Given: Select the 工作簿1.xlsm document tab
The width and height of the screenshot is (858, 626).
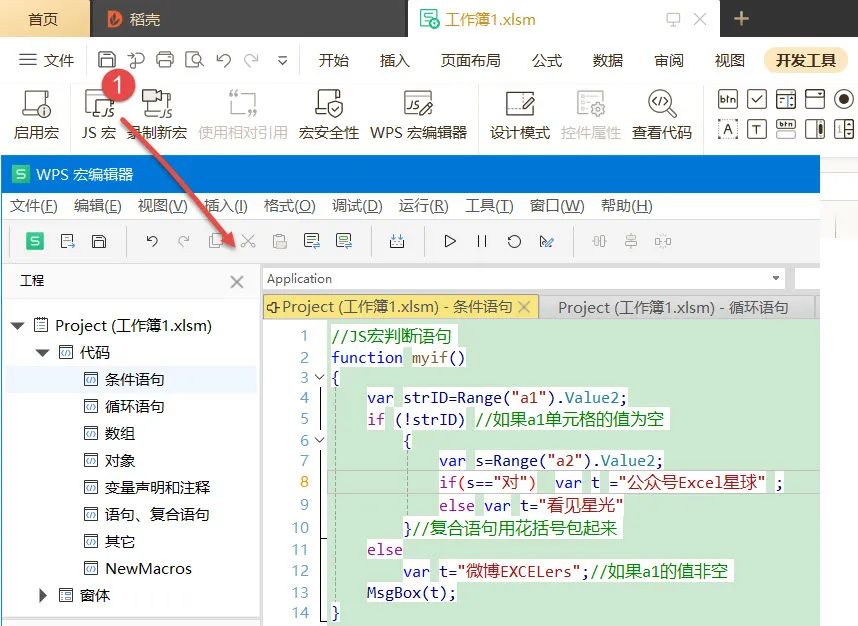Looking at the screenshot, I should [563, 19].
